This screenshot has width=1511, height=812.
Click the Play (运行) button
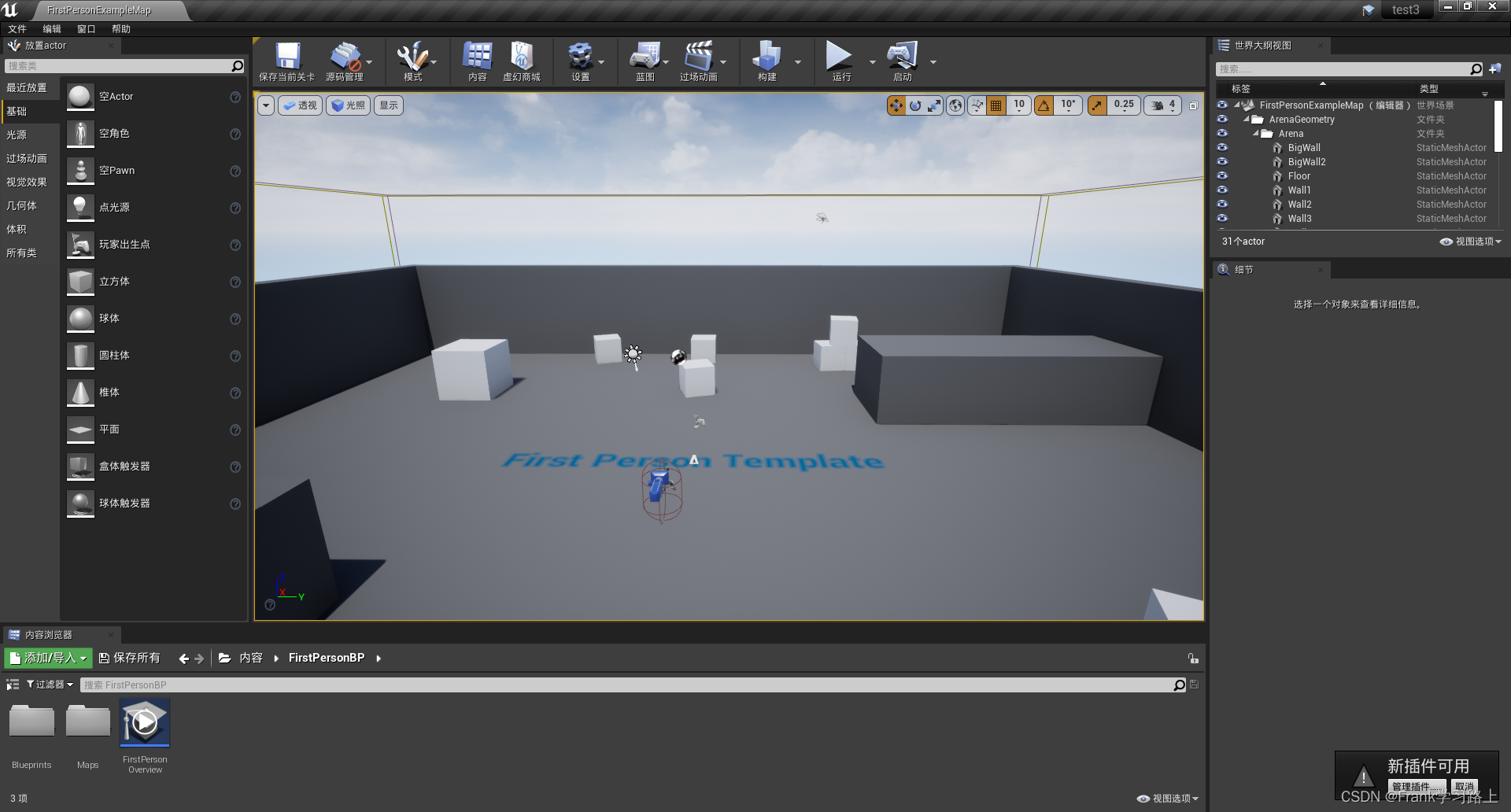(840, 61)
